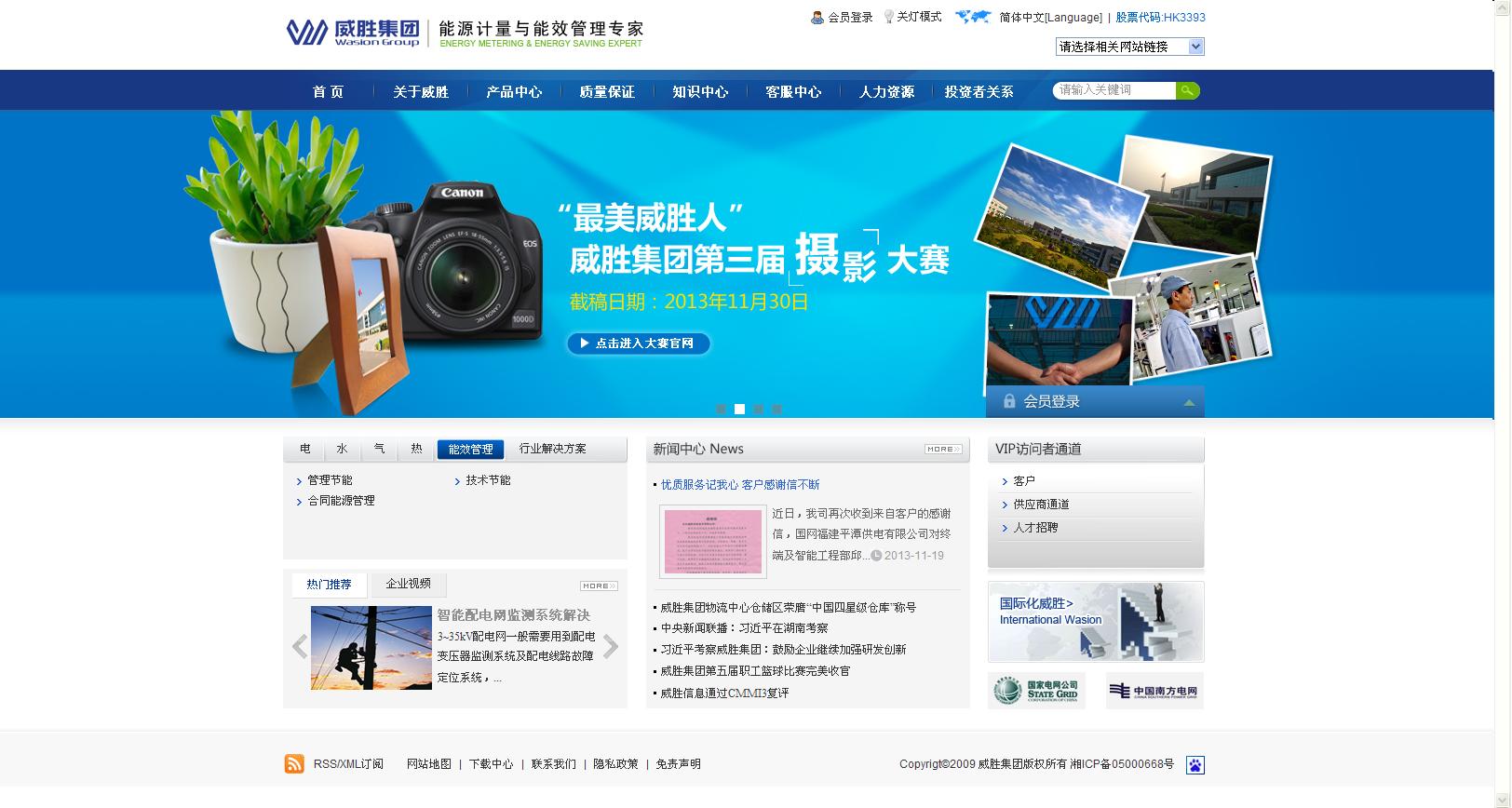Open 智能配电网监测系统解决 article title
1512x808 pixels.
click(514, 615)
